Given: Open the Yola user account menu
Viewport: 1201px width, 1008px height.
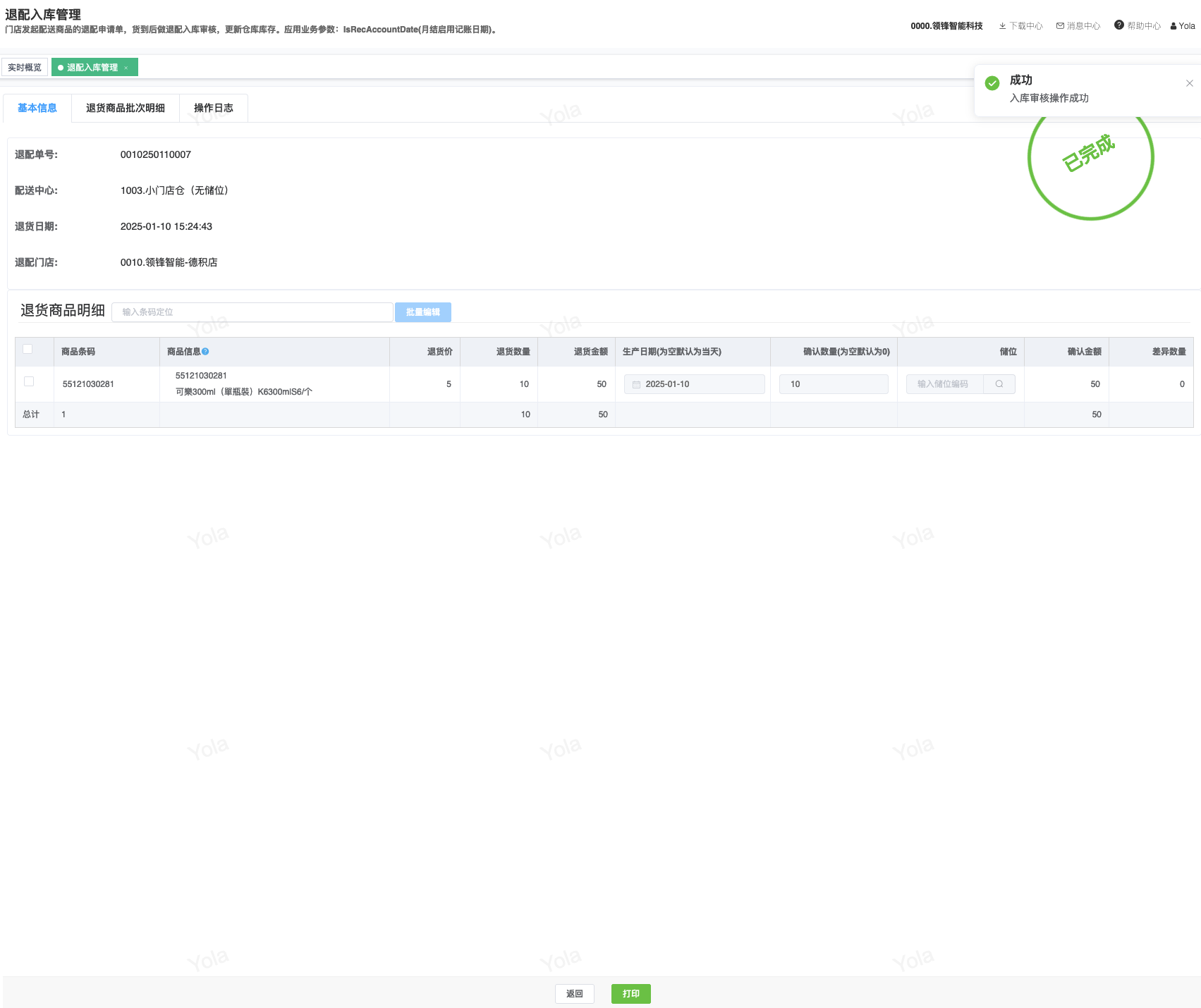Looking at the screenshot, I should click(1183, 26).
